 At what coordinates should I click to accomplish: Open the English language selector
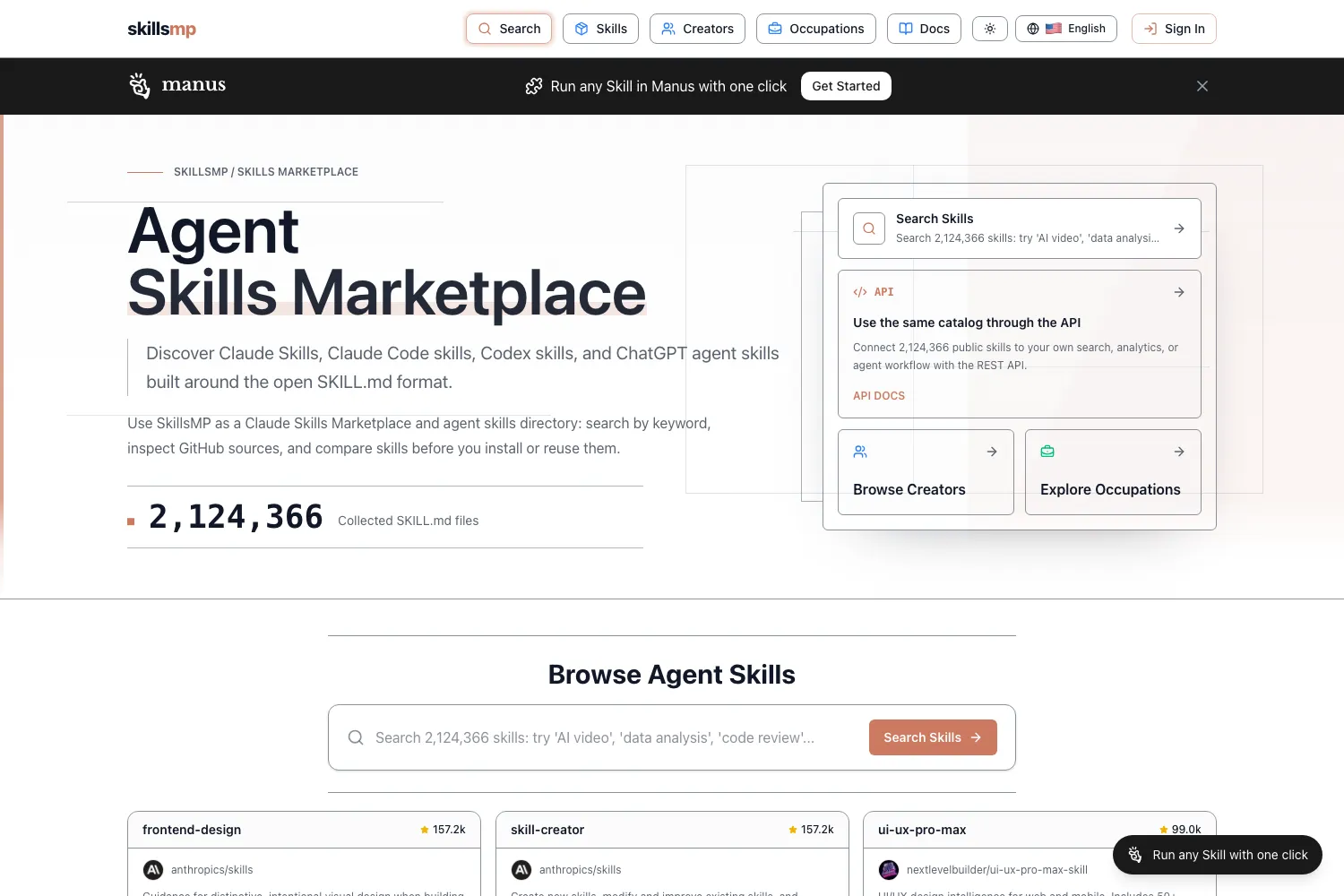[1066, 29]
